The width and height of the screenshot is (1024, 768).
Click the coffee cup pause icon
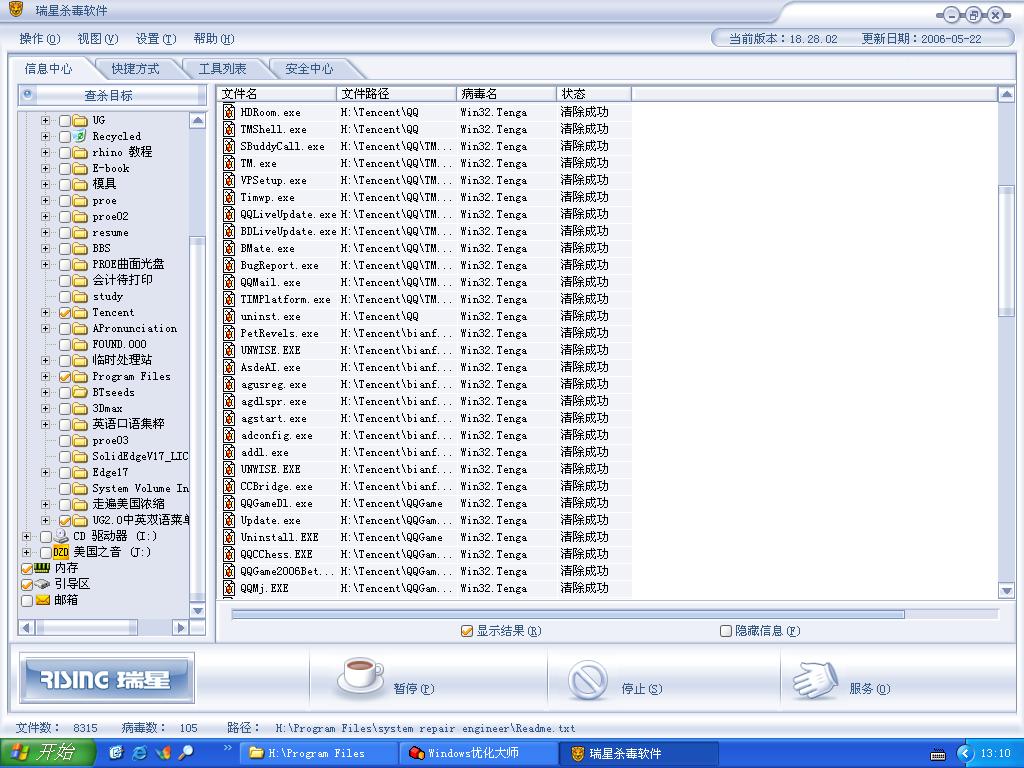tap(360, 677)
